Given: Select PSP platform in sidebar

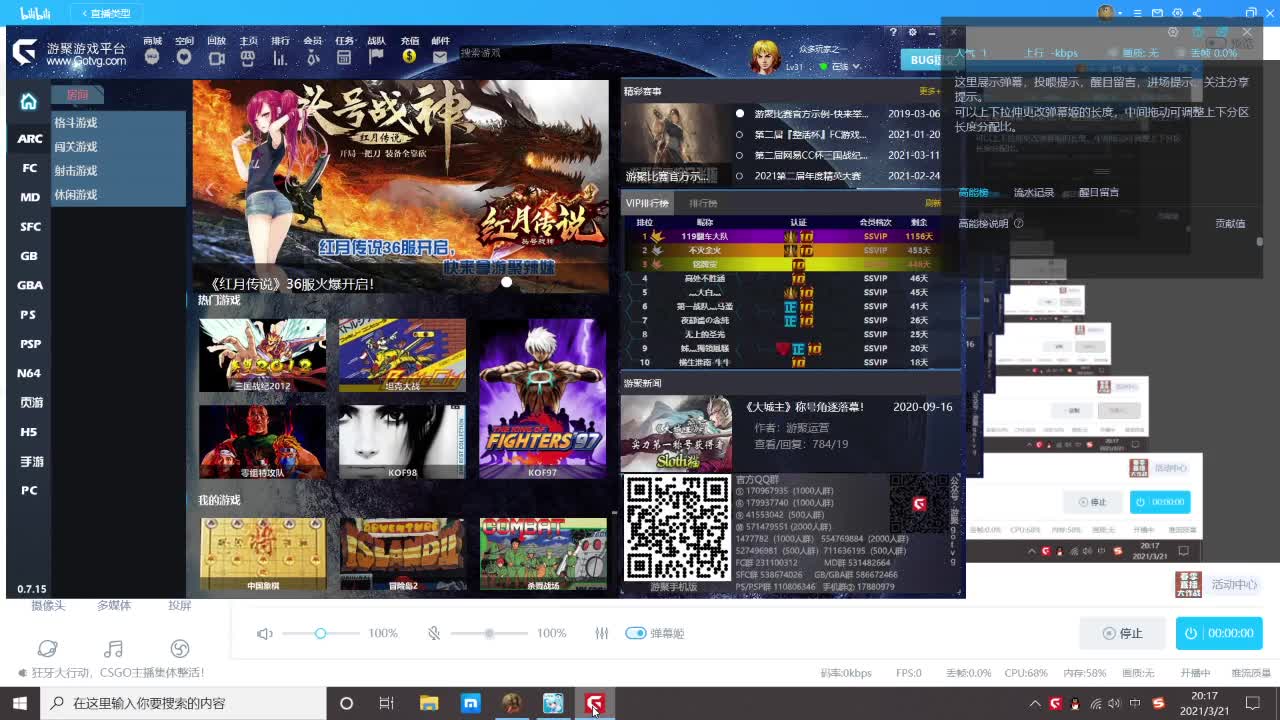Looking at the screenshot, I should click(x=30, y=344).
